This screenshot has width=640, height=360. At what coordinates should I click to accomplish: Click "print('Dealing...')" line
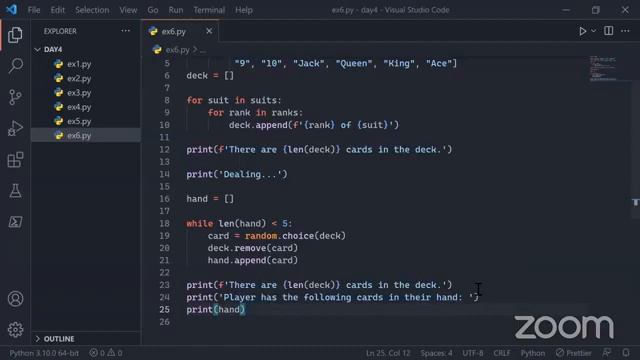[x=237, y=174]
